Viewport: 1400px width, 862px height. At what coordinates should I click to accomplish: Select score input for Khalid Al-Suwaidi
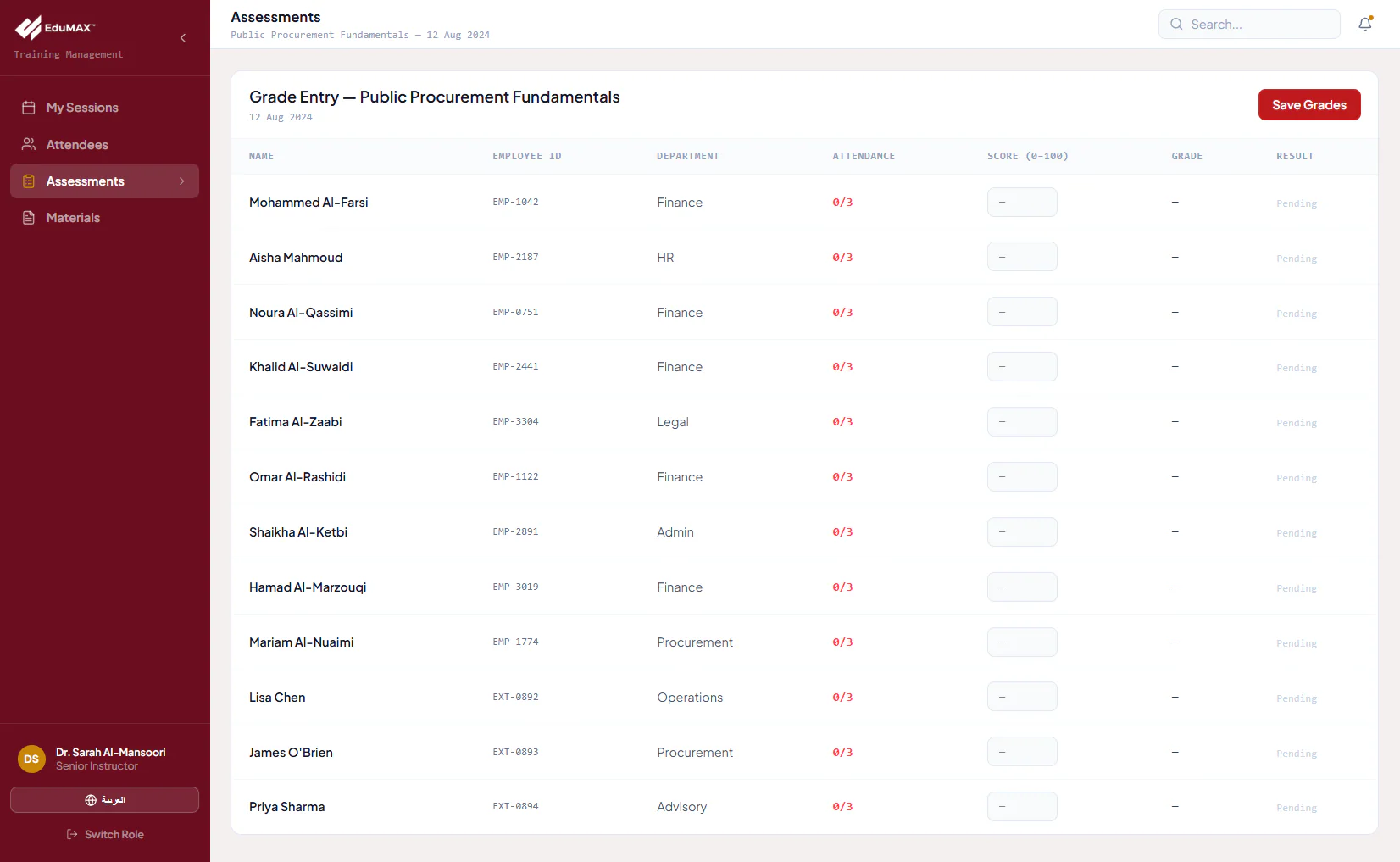click(1022, 367)
